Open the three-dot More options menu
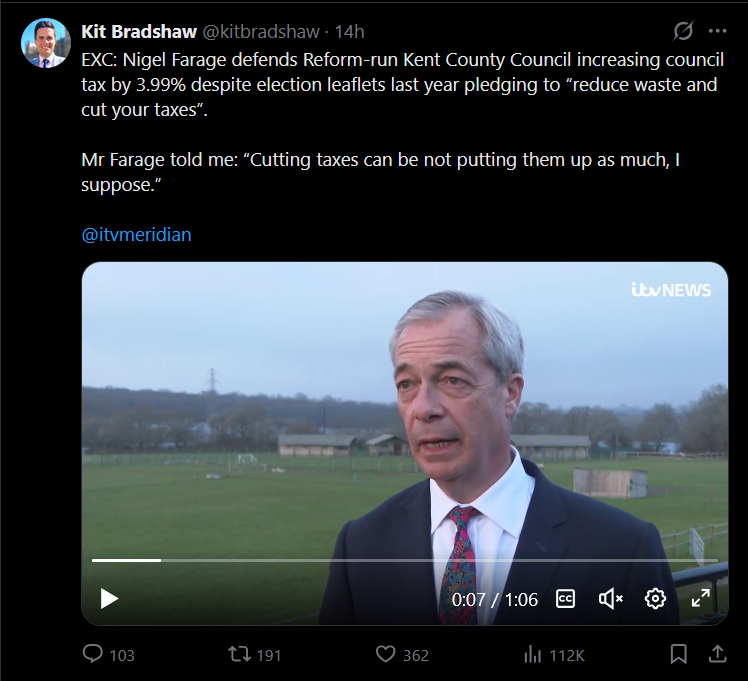The height and width of the screenshot is (681, 748). pos(716,31)
